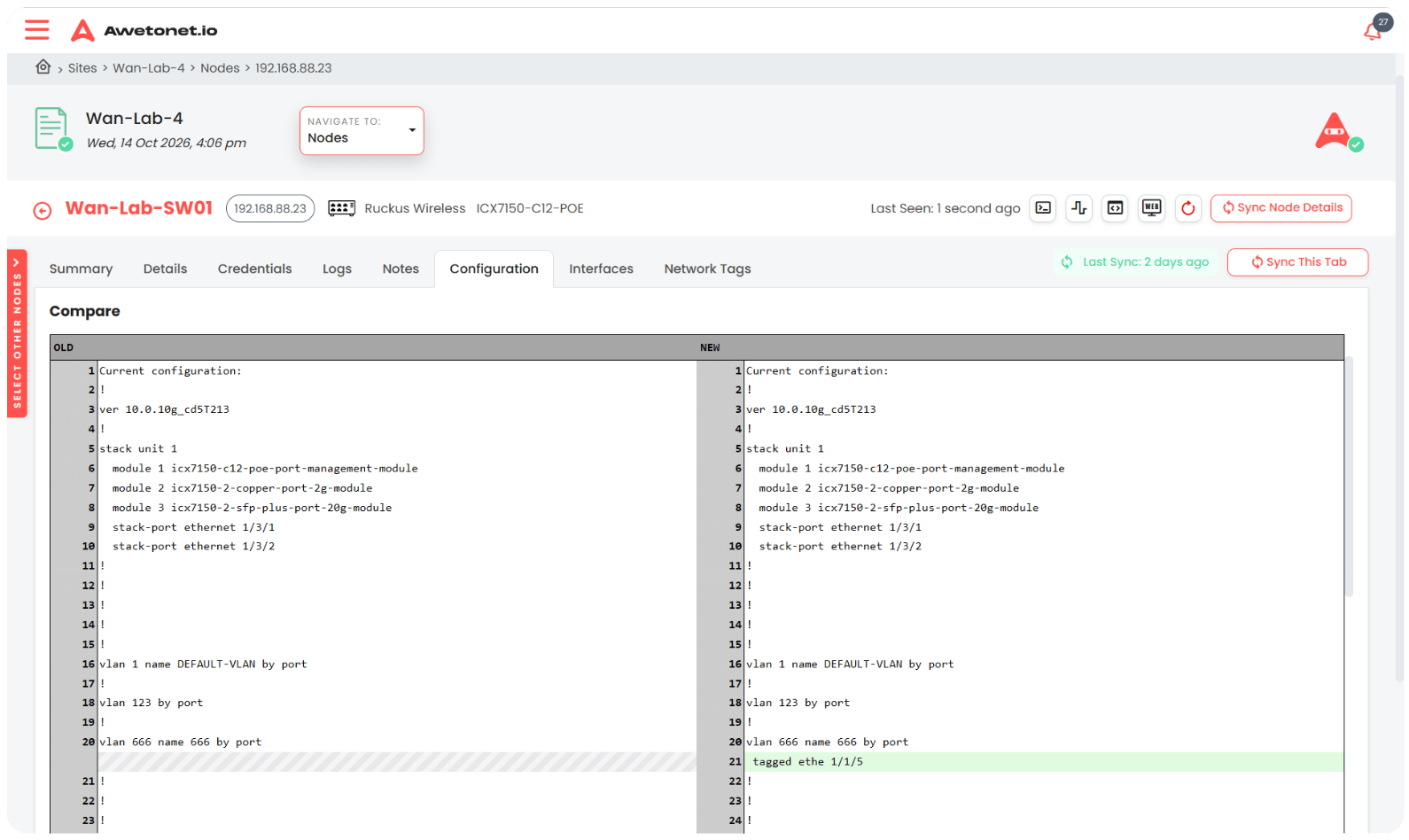
Task: Open the Credentials tab
Action: pyautogui.click(x=254, y=269)
